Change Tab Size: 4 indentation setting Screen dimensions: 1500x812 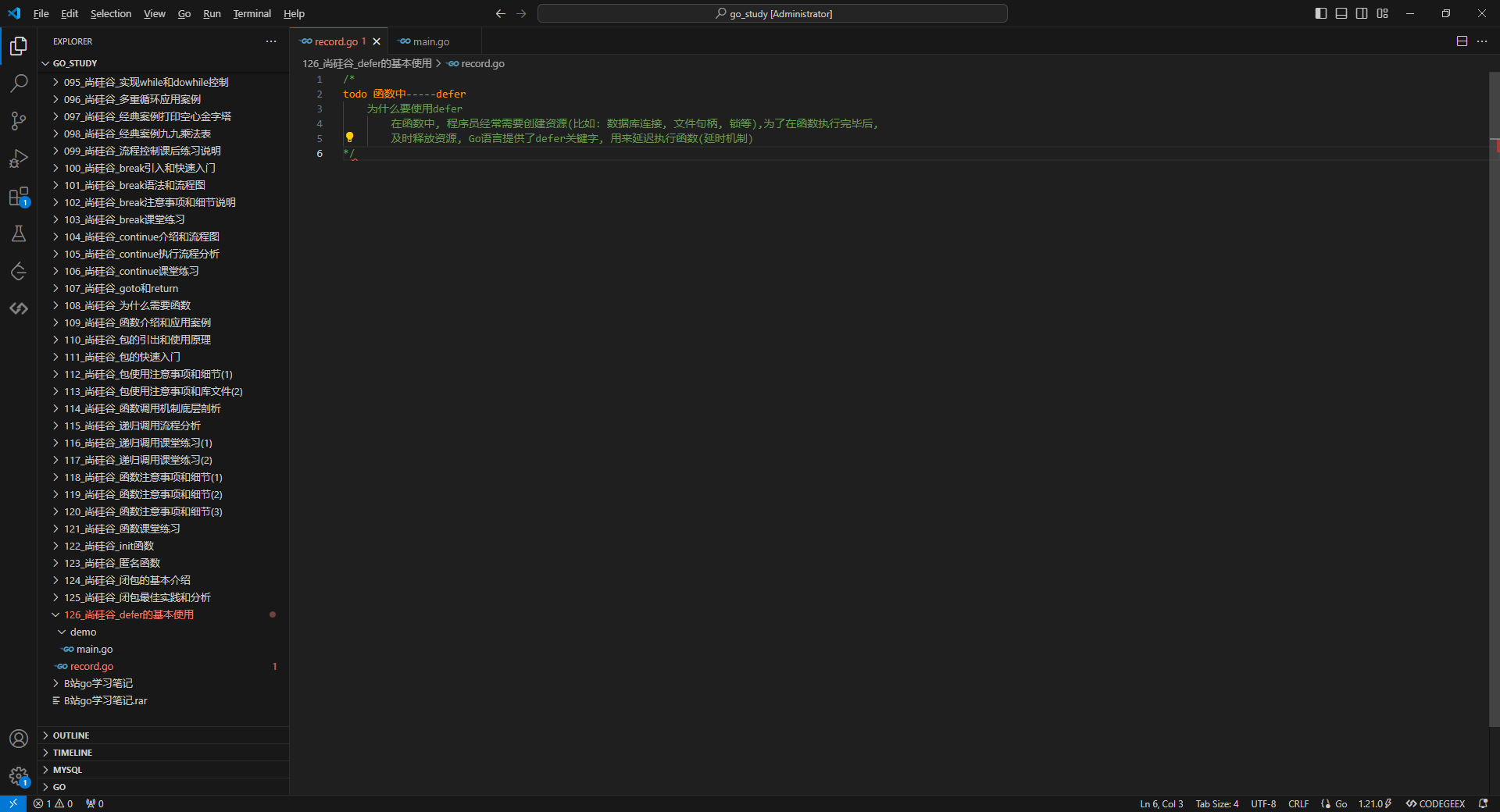[x=1216, y=803]
